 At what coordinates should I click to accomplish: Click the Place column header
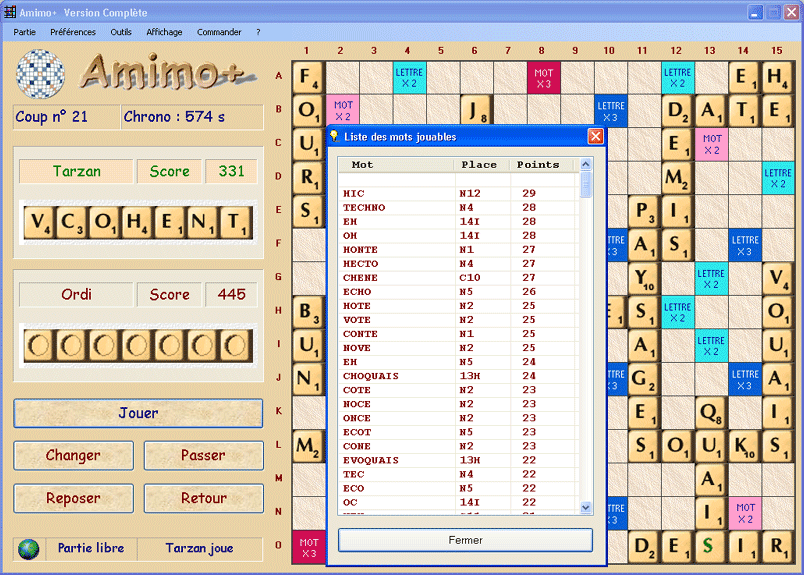(482, 165)
